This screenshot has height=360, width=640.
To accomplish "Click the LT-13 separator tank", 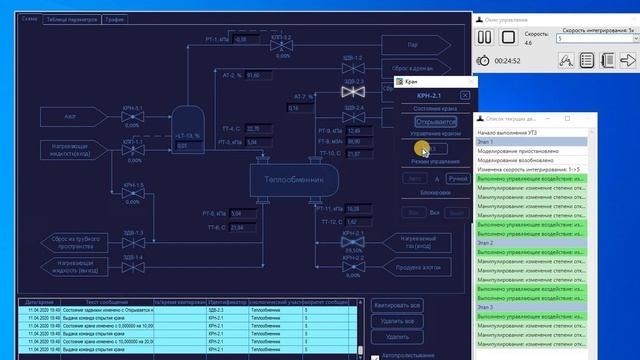I will 188,129.
